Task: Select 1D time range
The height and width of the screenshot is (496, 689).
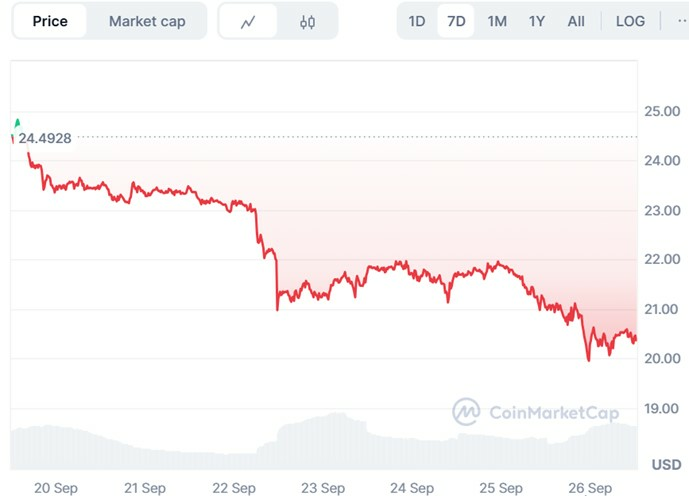Action: (417, 21)
